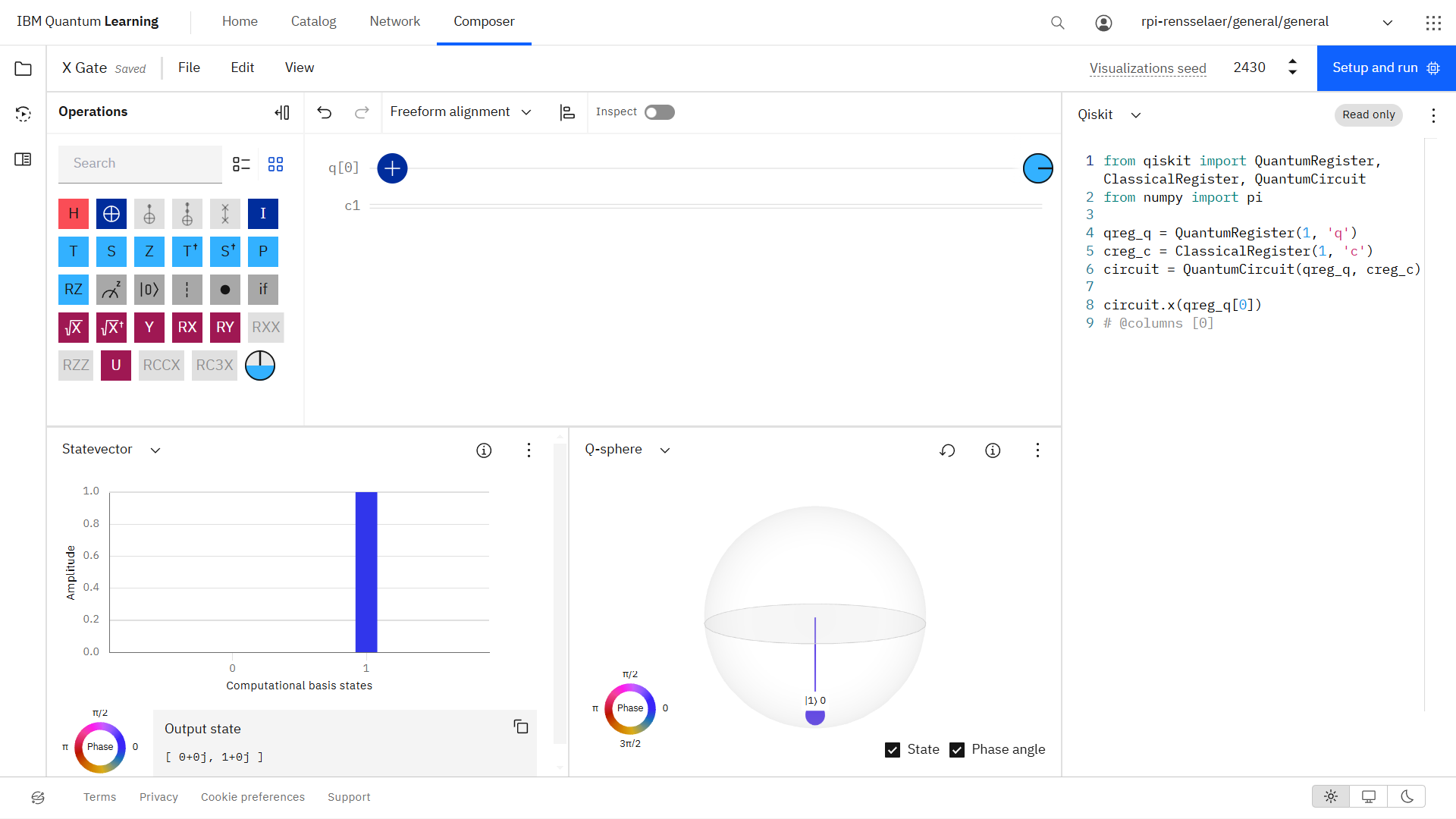Go to the Home tab
This screenshot has height=819, width=1456.
[x=240, y=21]
